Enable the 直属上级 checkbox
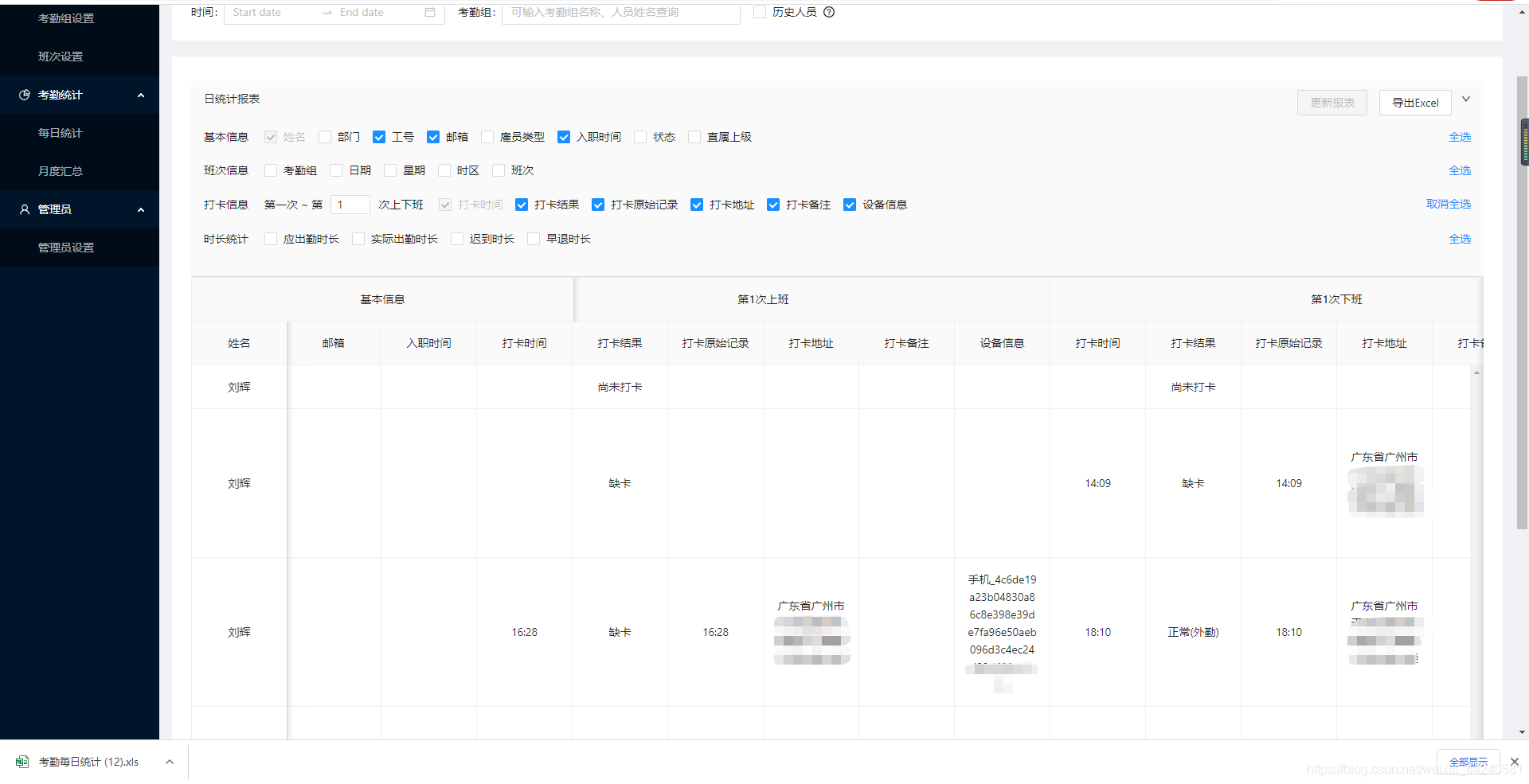The width and height of the screenshot is (1529, 784). tap(694, 137)
